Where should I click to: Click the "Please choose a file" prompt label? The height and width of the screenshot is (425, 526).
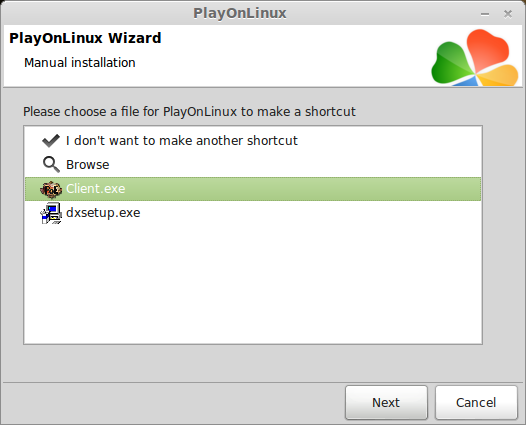tap(190, 112)
